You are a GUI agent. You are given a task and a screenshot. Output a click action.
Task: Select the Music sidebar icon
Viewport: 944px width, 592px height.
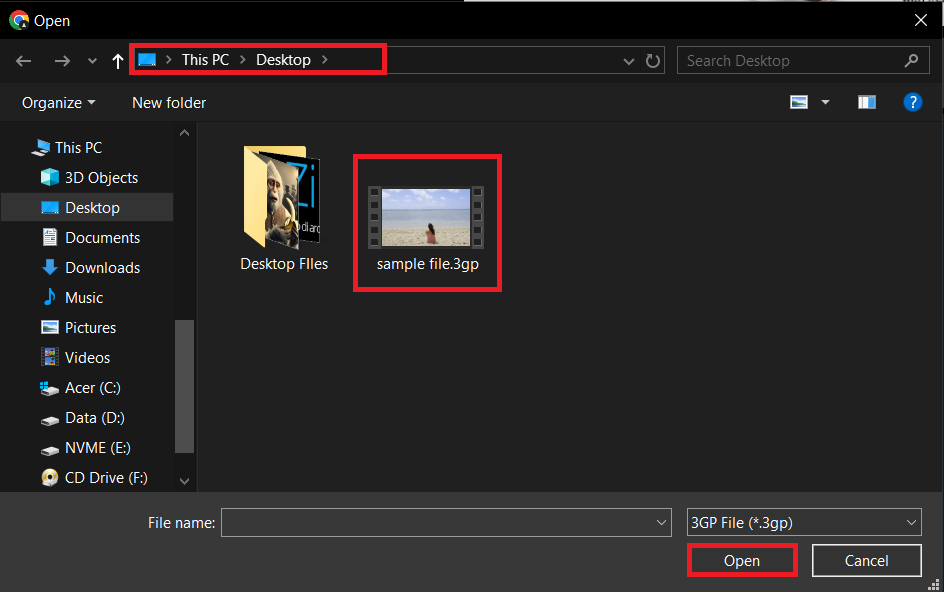pyautogui.click(x=48, y=297)
